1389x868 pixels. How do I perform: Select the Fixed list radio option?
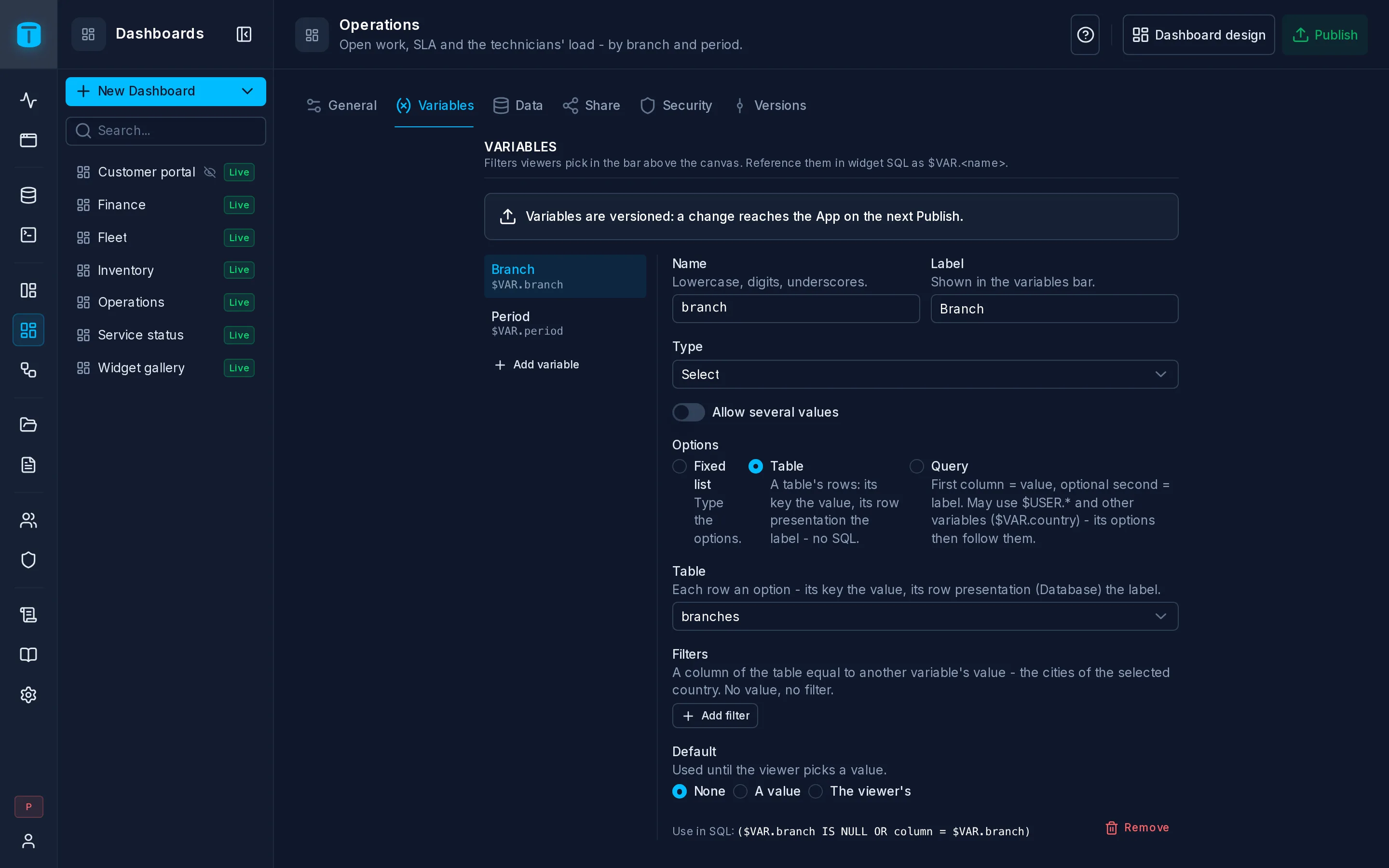(x=680, y=466)
